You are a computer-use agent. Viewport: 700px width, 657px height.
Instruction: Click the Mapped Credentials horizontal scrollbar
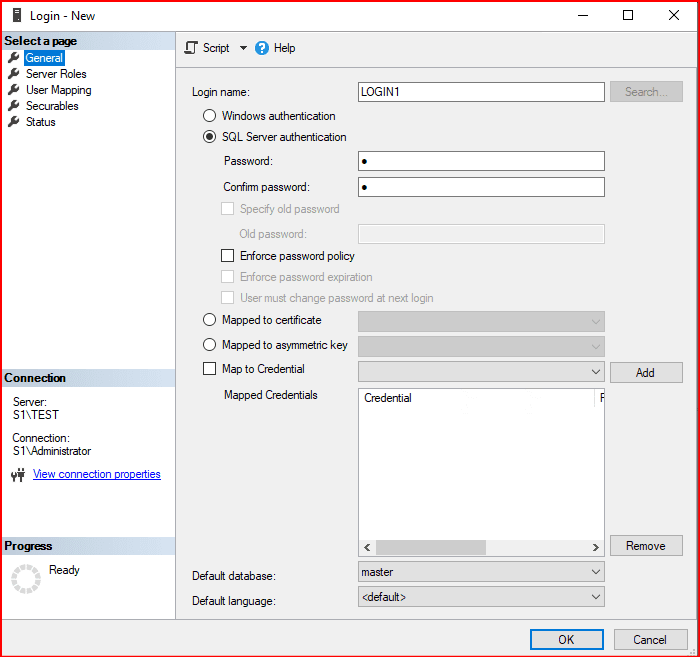point(430,547)
